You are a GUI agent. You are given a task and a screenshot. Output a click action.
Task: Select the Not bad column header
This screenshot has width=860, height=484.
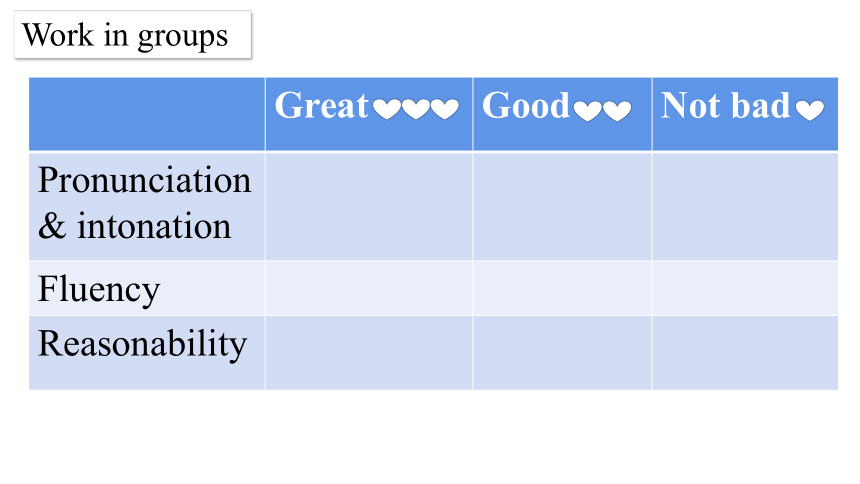[745, 114]
